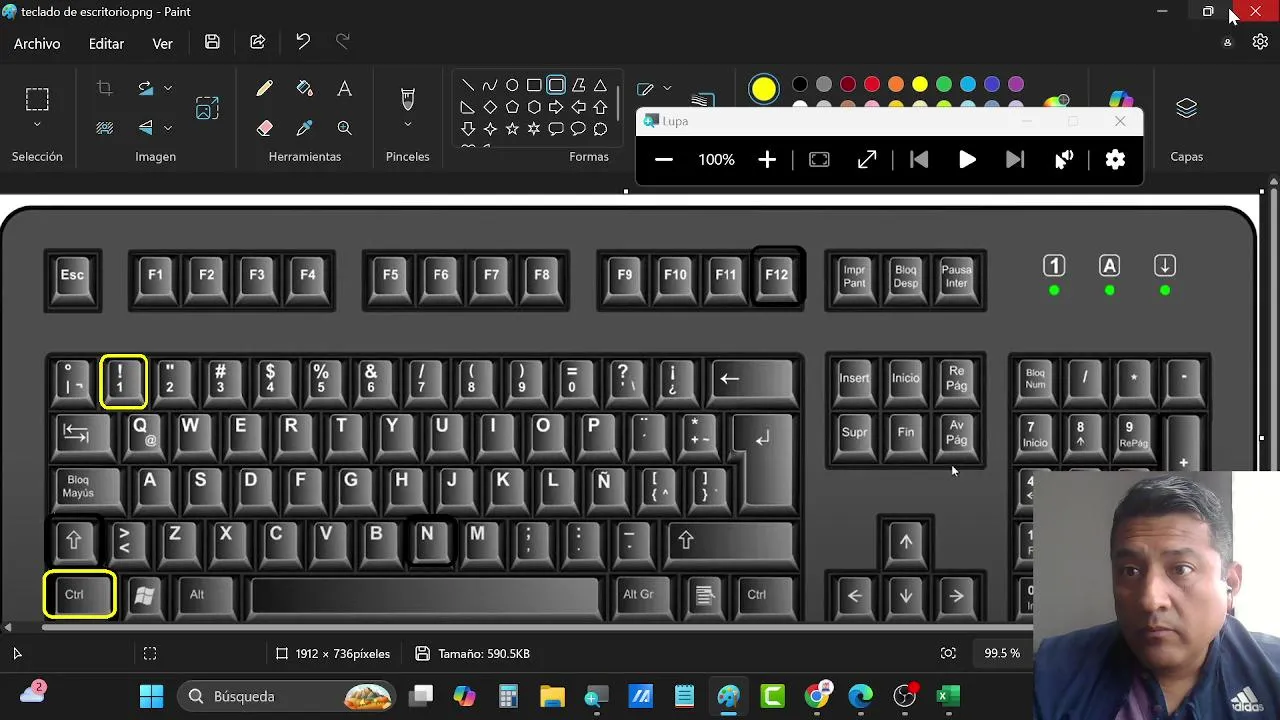Open the Ver menu
The image size is (1280, 720).
point(162,44)
